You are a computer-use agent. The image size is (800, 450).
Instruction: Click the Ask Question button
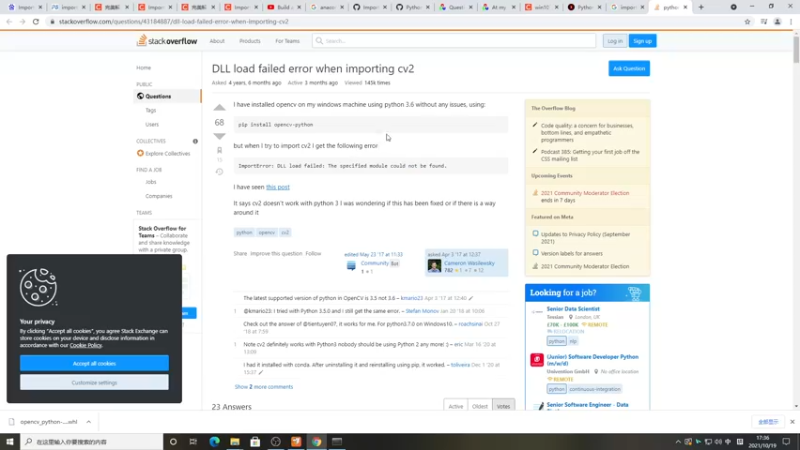coord(629,68)
